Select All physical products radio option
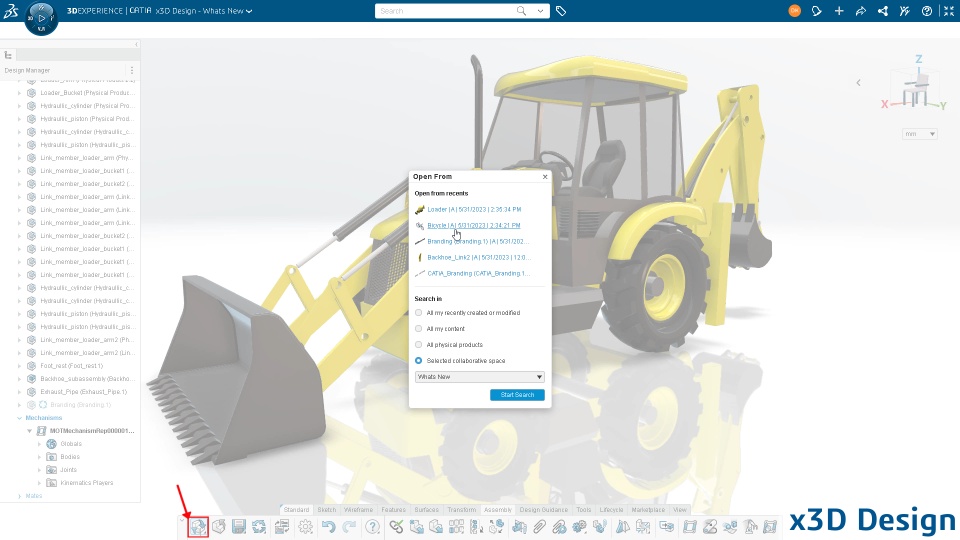The width and height of the screenshot is (960, 540). pos(419,345)
